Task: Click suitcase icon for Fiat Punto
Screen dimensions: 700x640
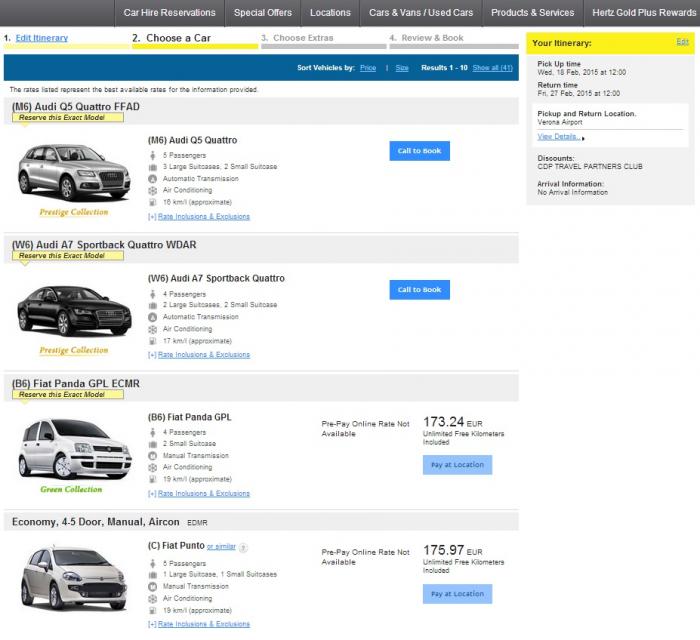Action: tap(153, 575)
